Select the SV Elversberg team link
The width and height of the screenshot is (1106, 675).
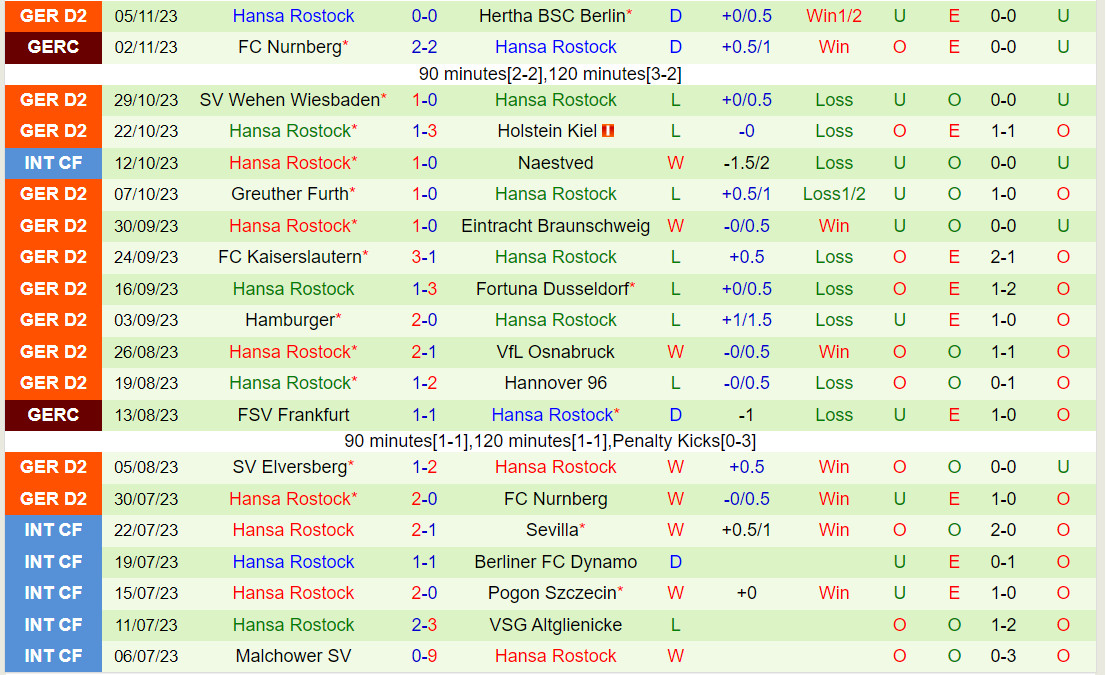[290, 467]
